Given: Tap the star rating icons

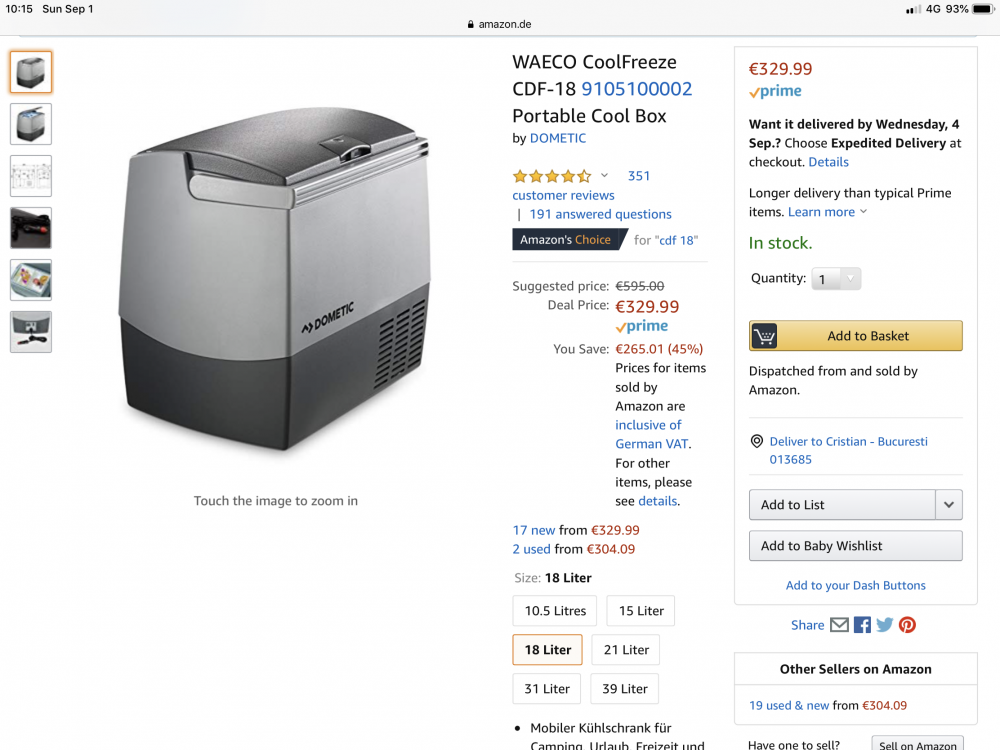Looking at the screenshot, I should [551, 176].
